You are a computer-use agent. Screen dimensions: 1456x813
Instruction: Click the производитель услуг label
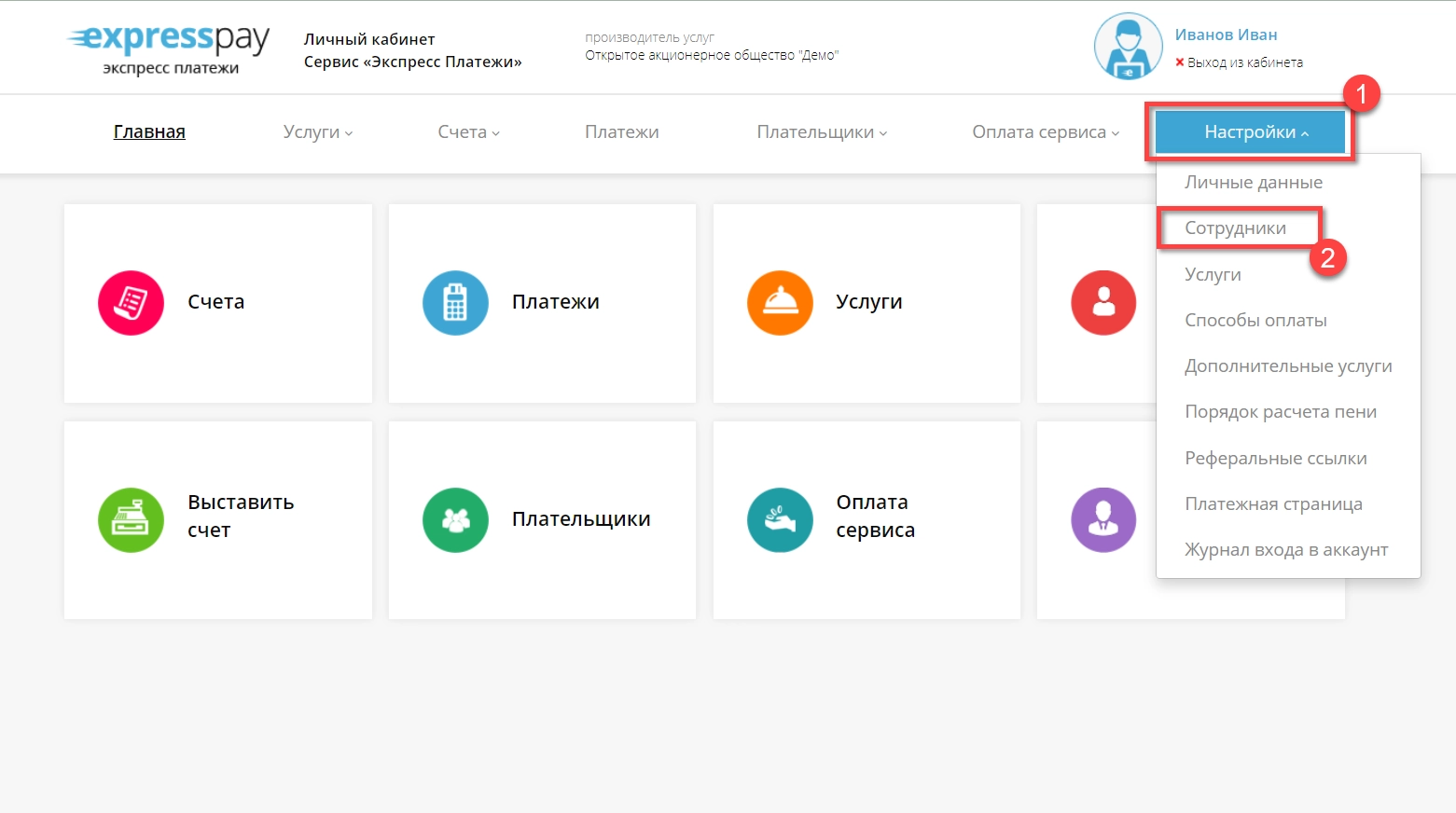pyautogui.click(x=649, y=37)
